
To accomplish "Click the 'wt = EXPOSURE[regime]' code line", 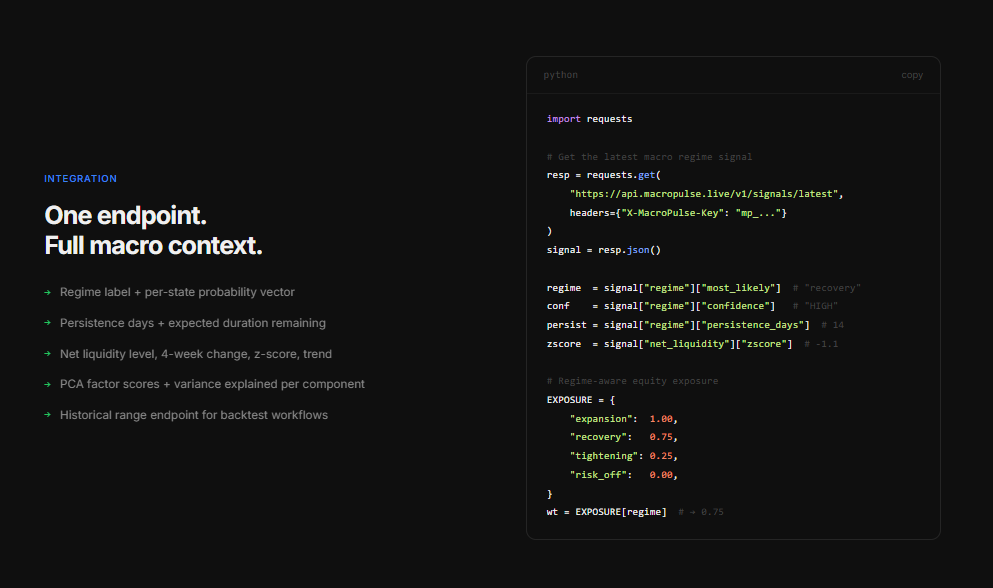I will pyautogui.click(x=606, y=512).
